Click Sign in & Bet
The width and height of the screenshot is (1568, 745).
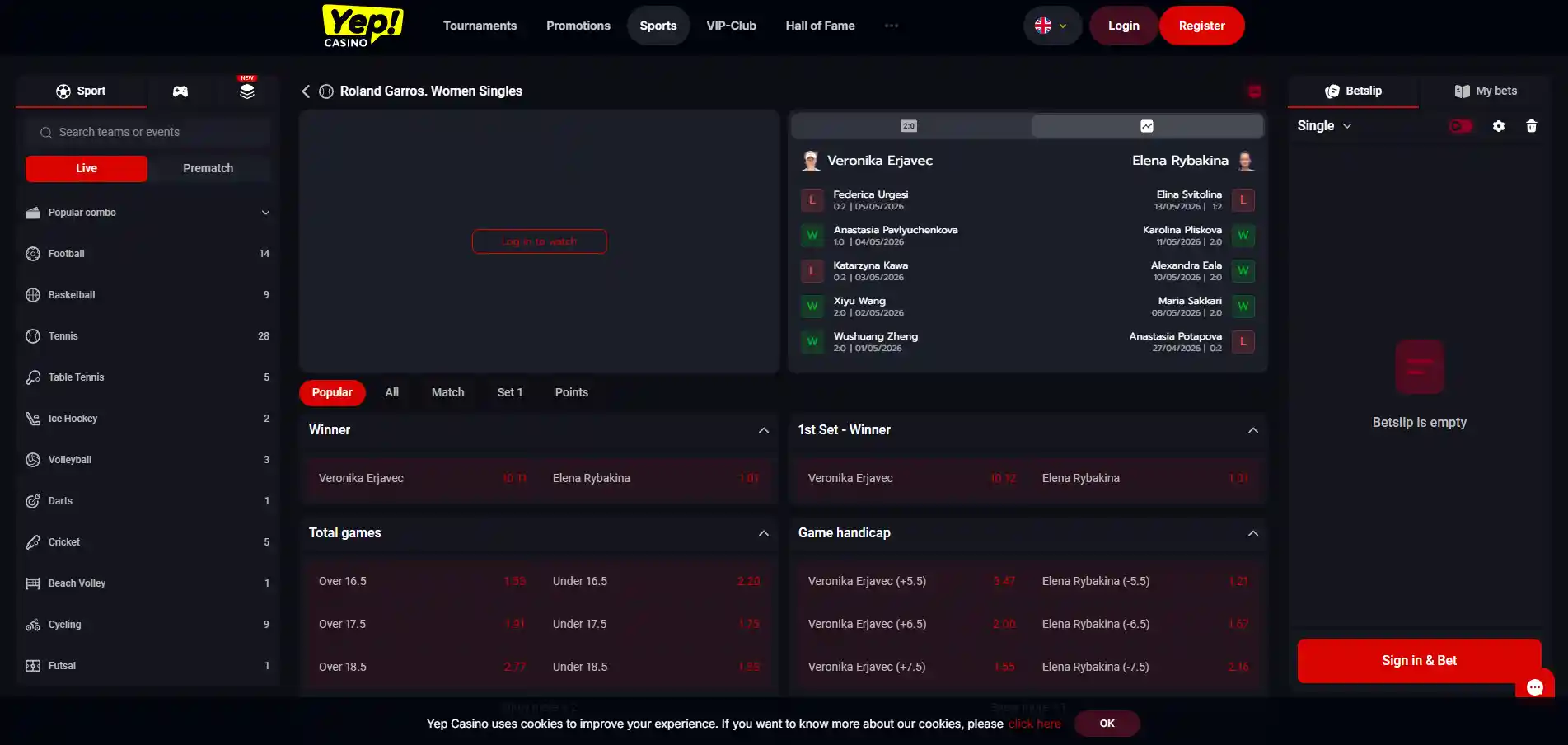(1419, 661)
